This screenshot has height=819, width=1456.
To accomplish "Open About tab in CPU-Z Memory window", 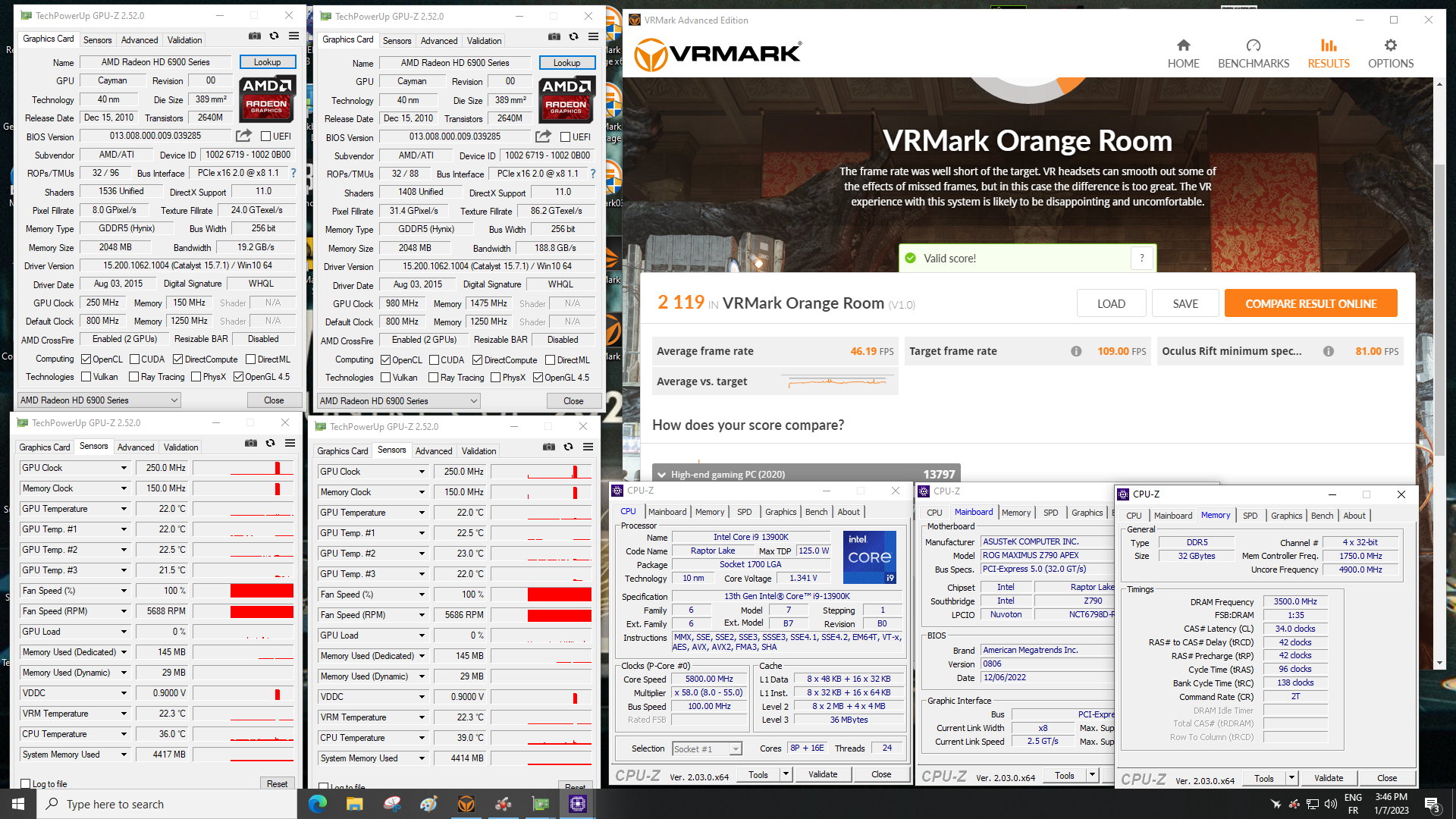I will click(x=1354, y=516).
